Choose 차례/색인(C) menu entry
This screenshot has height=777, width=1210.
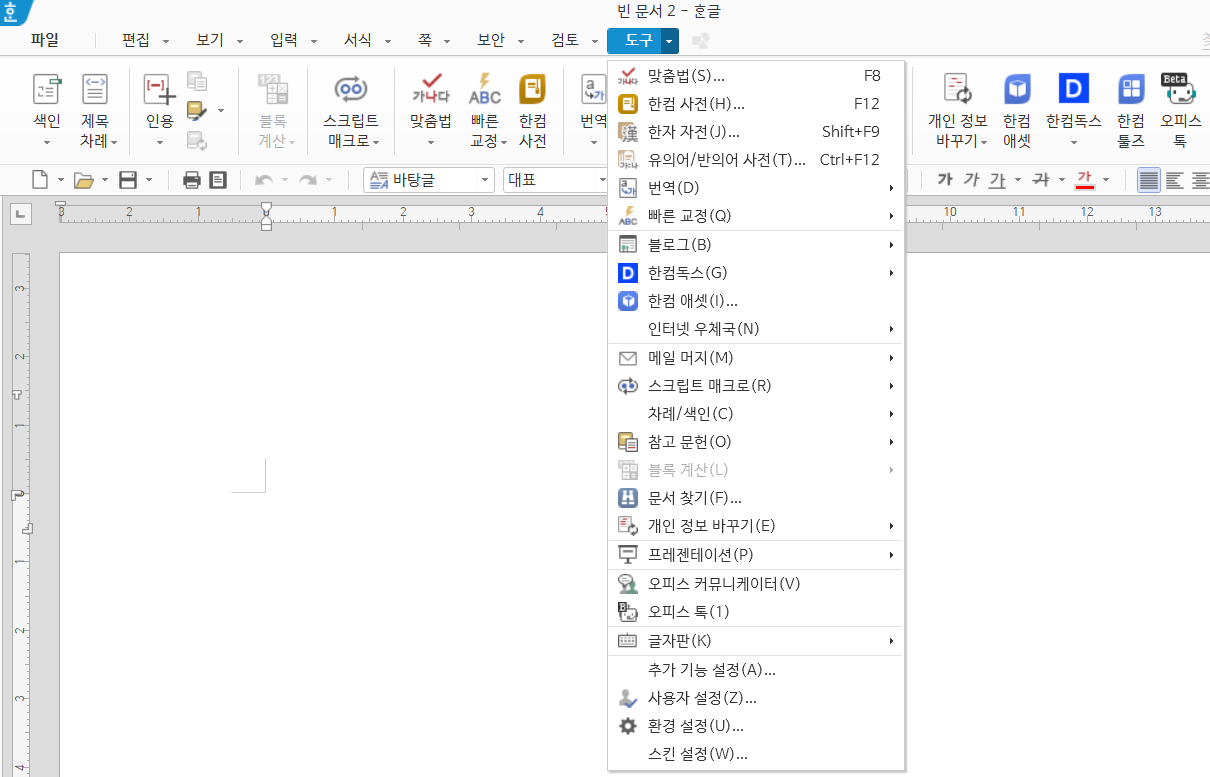click(x=756, y=413)
